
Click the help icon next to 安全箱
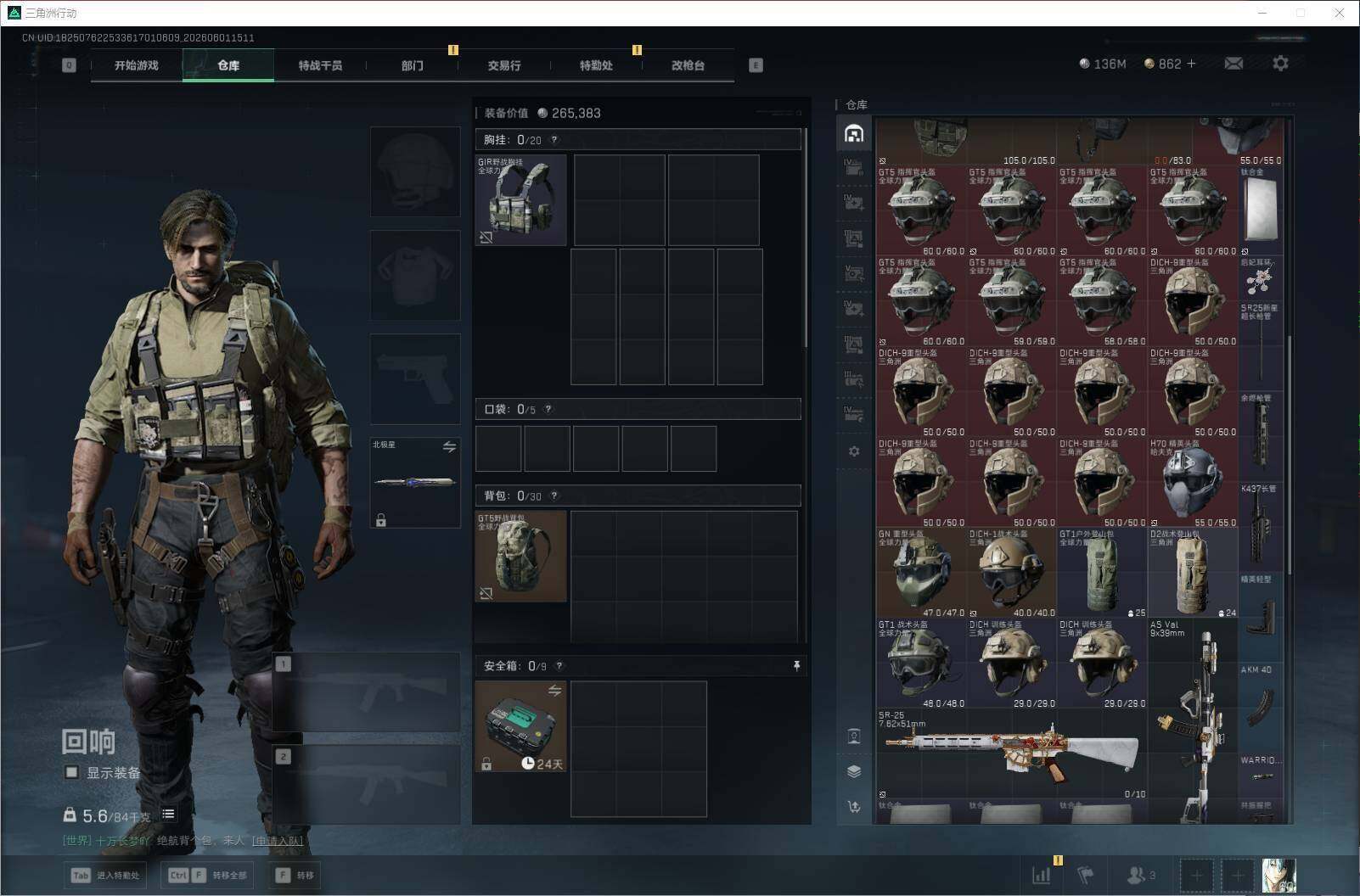(x=559, y=666)
